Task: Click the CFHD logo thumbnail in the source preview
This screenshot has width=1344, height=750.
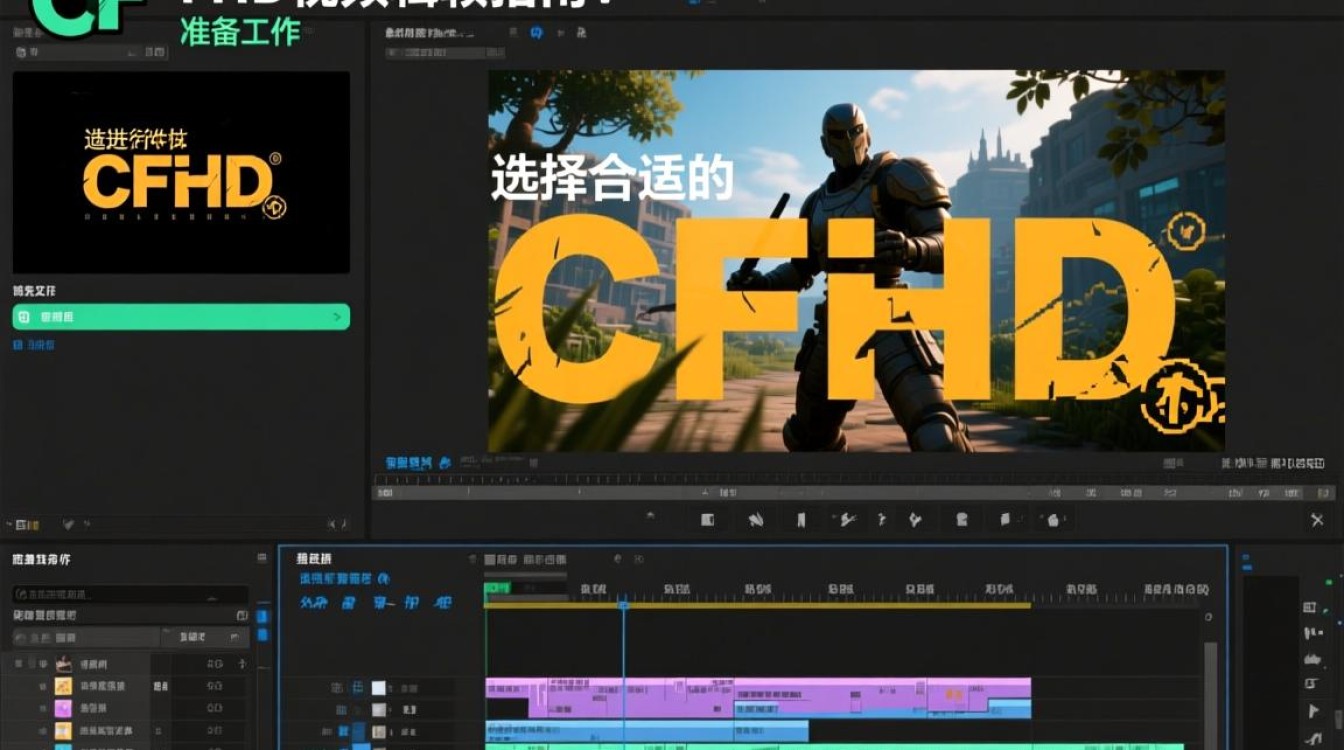Action: coord(181,172)
